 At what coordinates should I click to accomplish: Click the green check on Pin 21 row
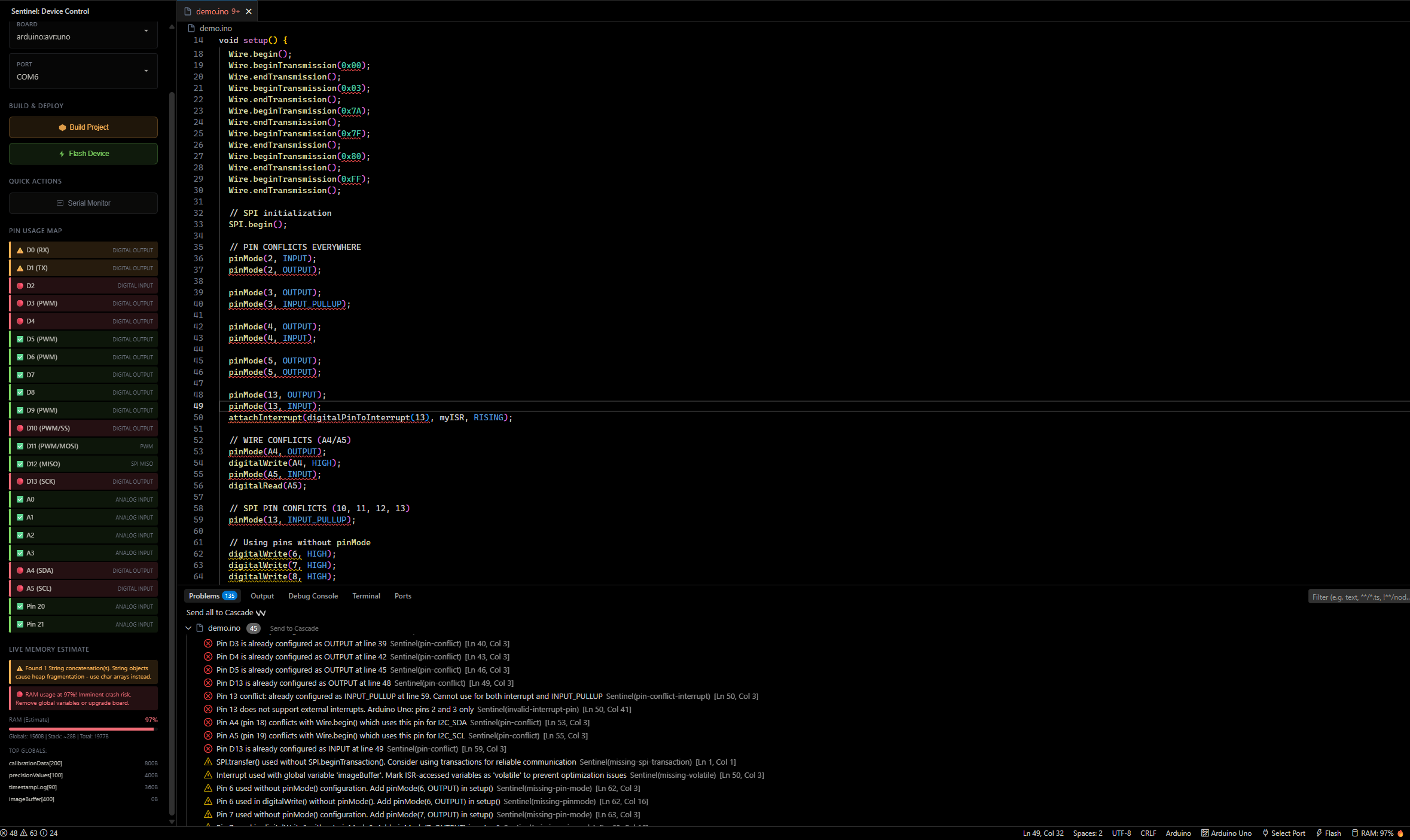(20, 624)
